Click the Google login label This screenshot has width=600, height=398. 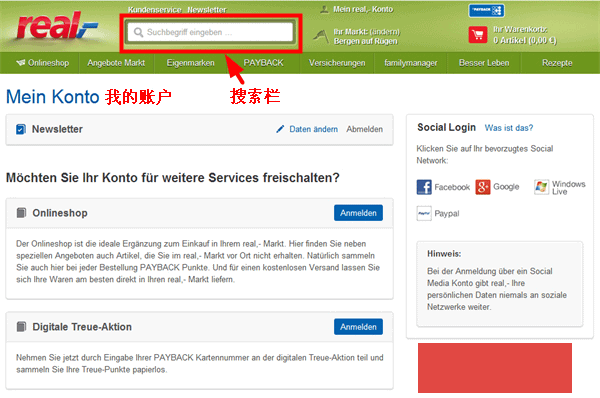pyautogui.click(x=506, y=187)
